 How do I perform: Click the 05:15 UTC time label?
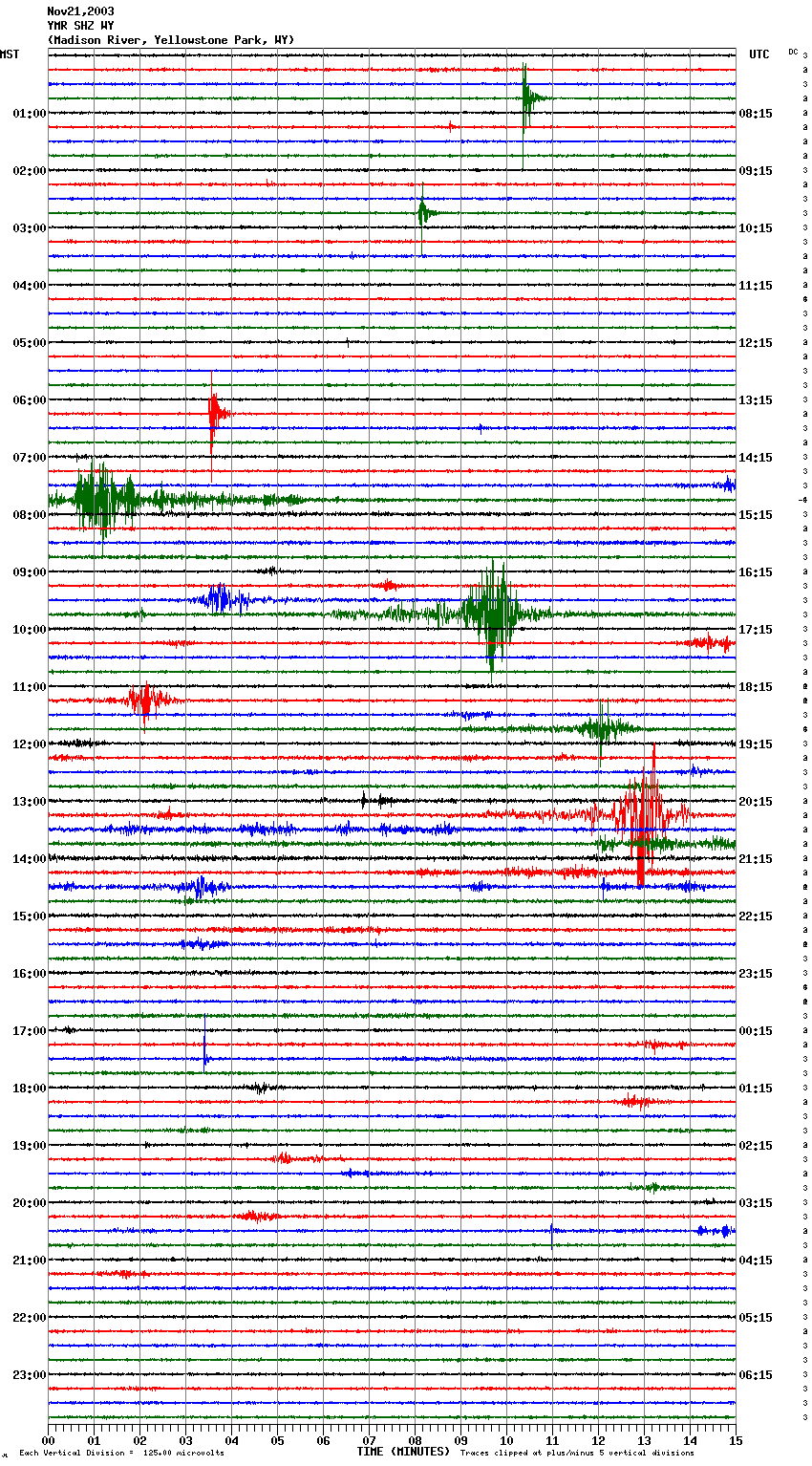[756, 1318]
